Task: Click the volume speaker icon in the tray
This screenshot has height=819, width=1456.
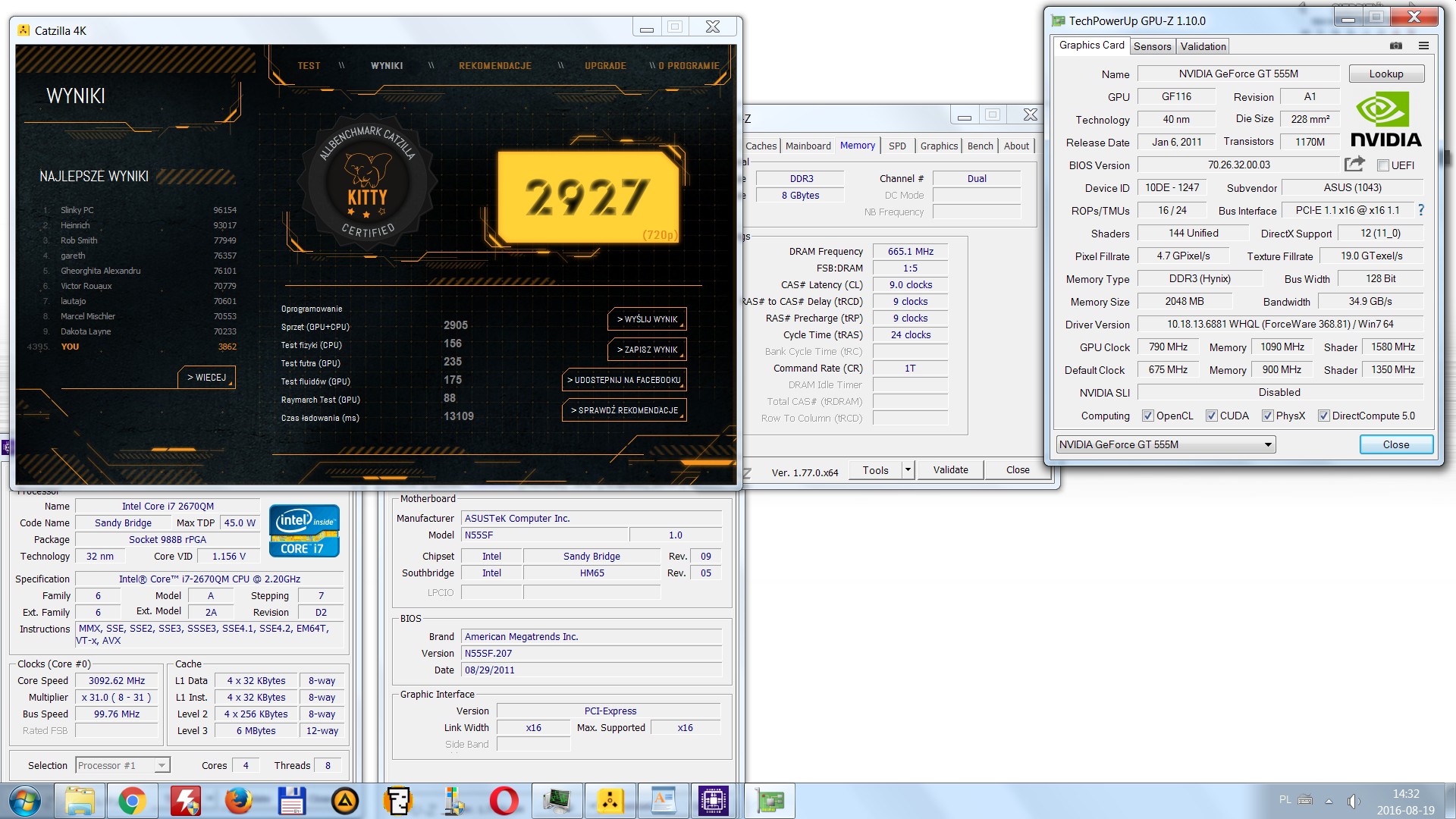Action: click(x=1354, y=801)
